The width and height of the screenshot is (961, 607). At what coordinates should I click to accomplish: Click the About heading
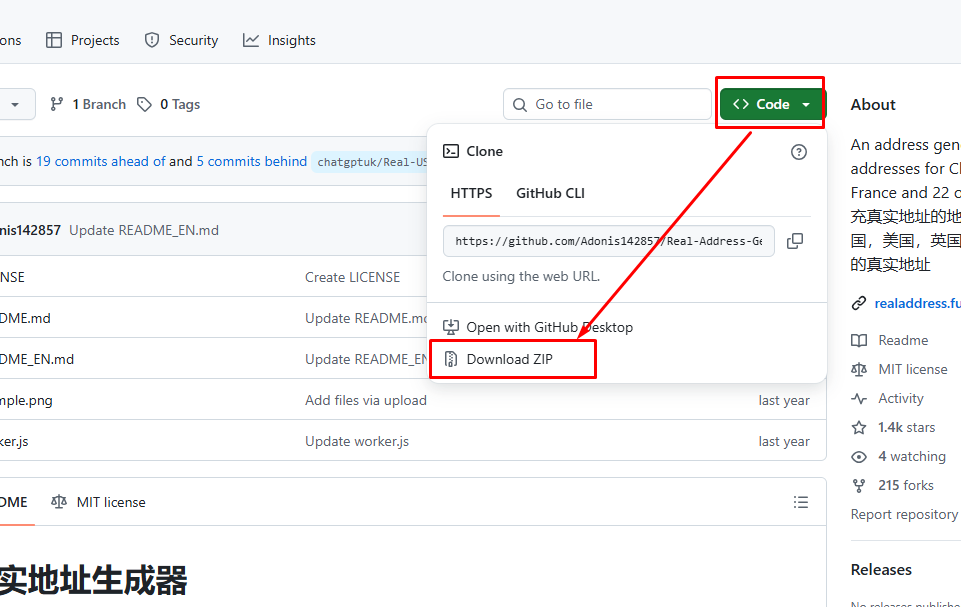tap(873, 105)
